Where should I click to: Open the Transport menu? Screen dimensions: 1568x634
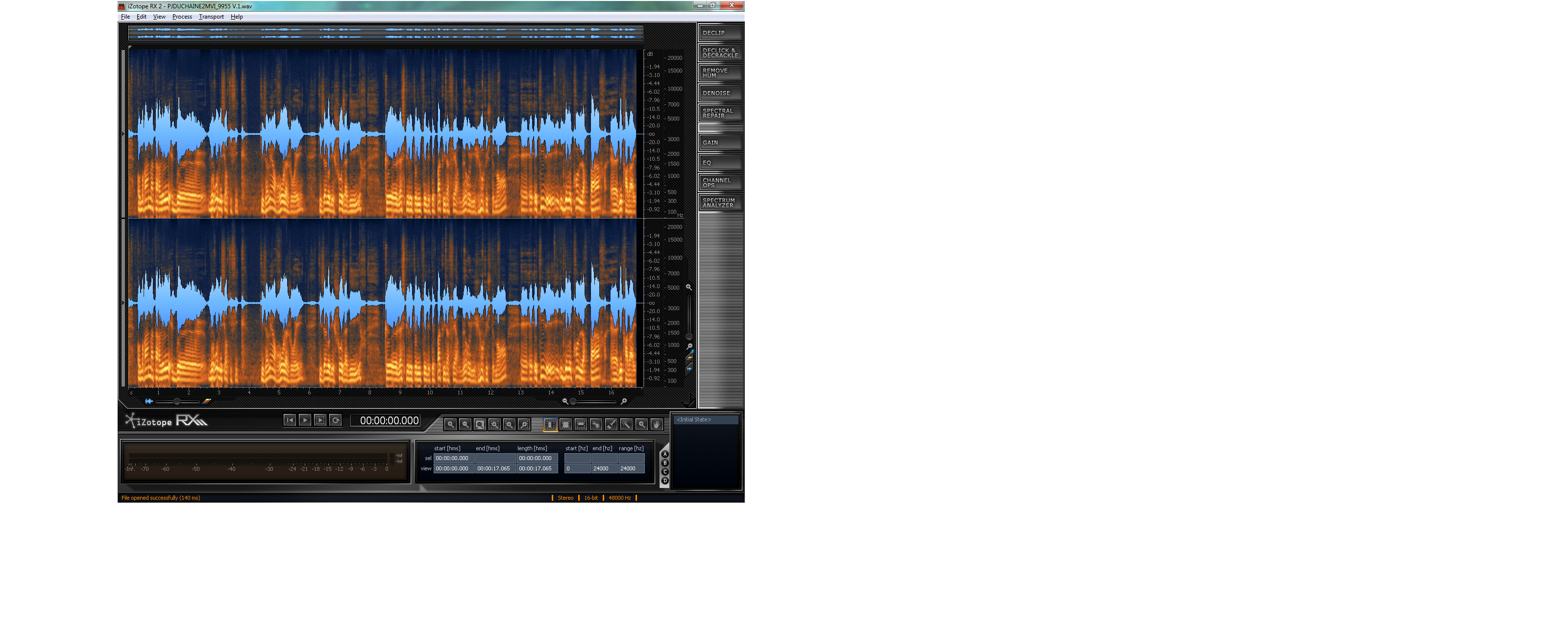211,17
